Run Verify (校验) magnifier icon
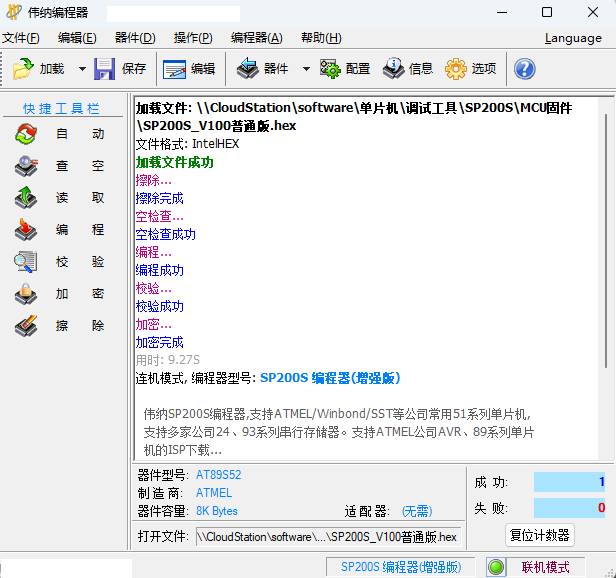The image size is (616, 578). click(26, 262)
